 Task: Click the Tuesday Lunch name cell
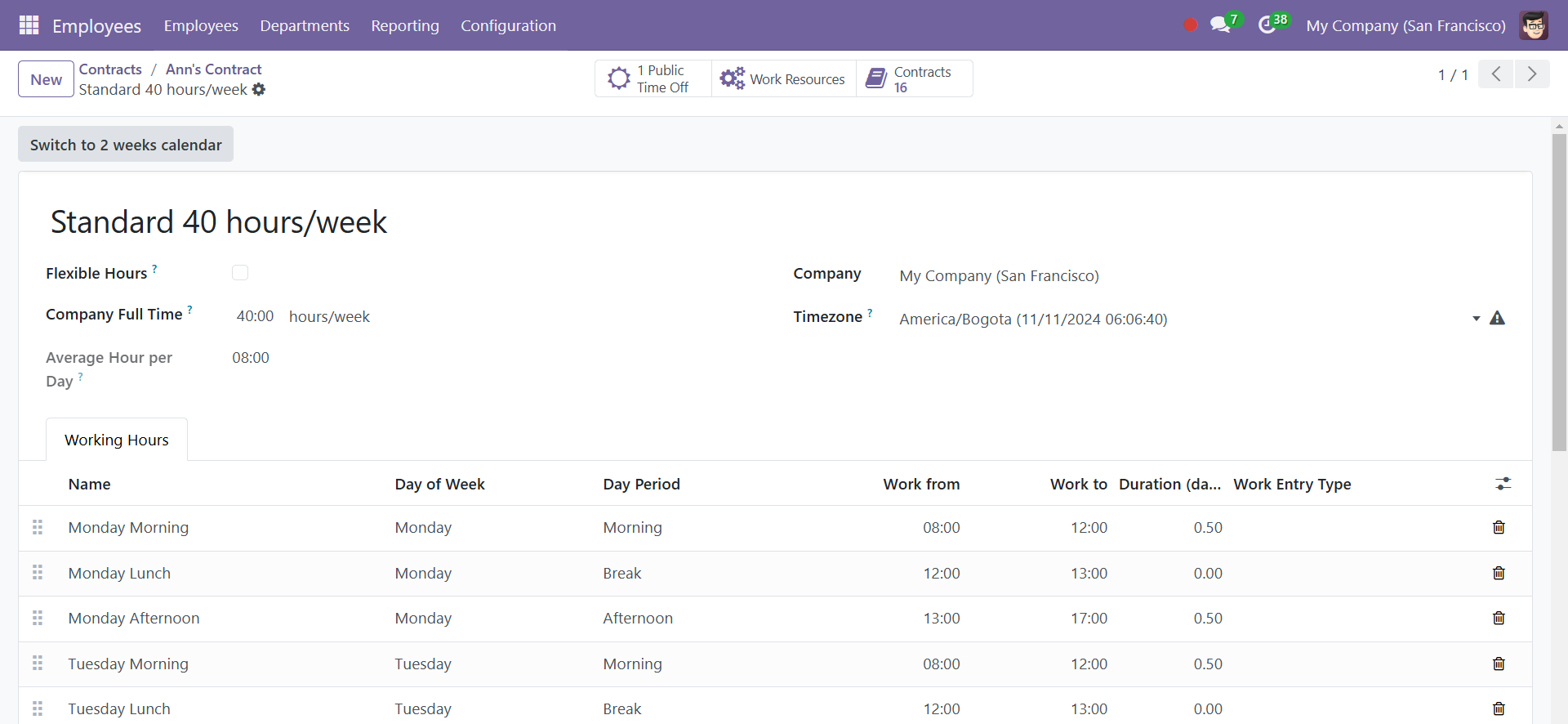119,708
